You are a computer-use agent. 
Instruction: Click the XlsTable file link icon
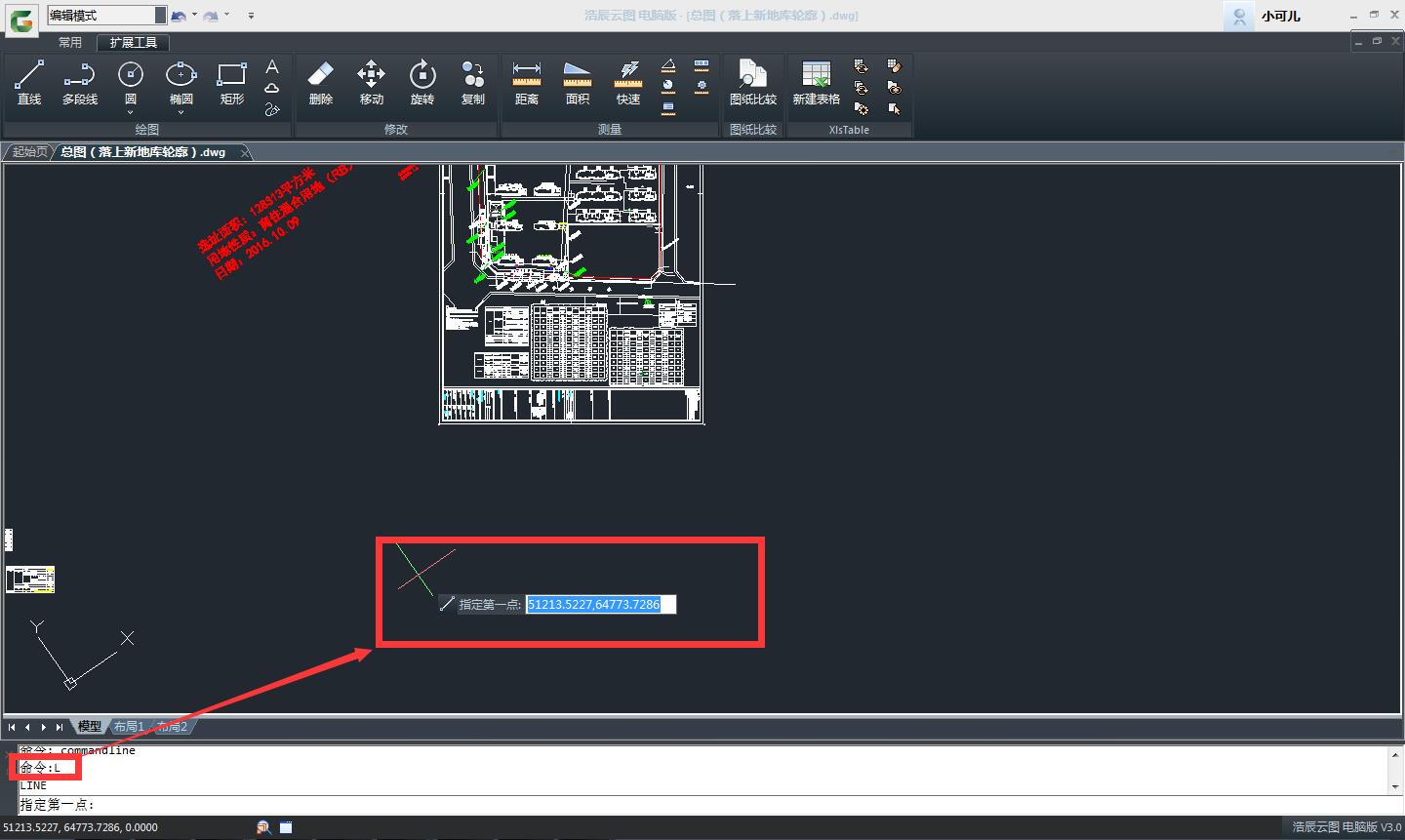point(894,88)
